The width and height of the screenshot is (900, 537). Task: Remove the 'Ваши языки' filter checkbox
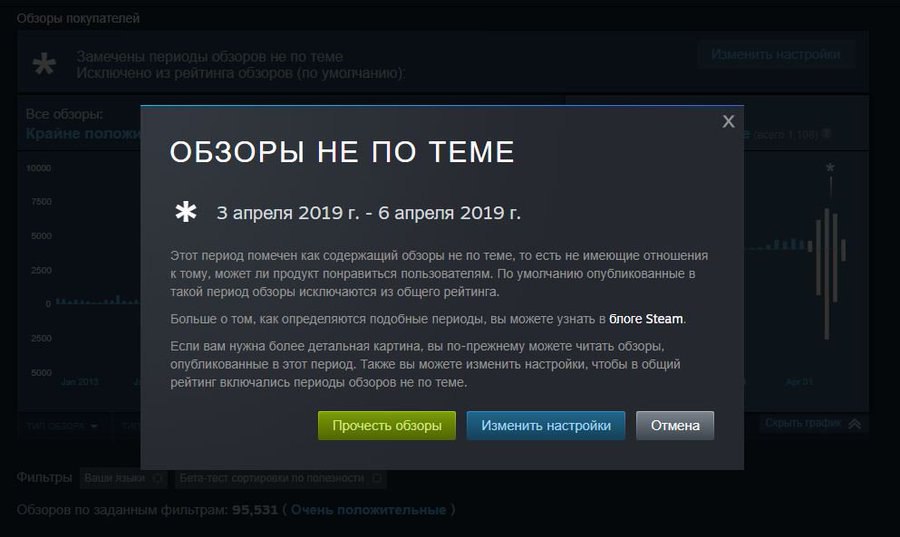click(157, 478)
